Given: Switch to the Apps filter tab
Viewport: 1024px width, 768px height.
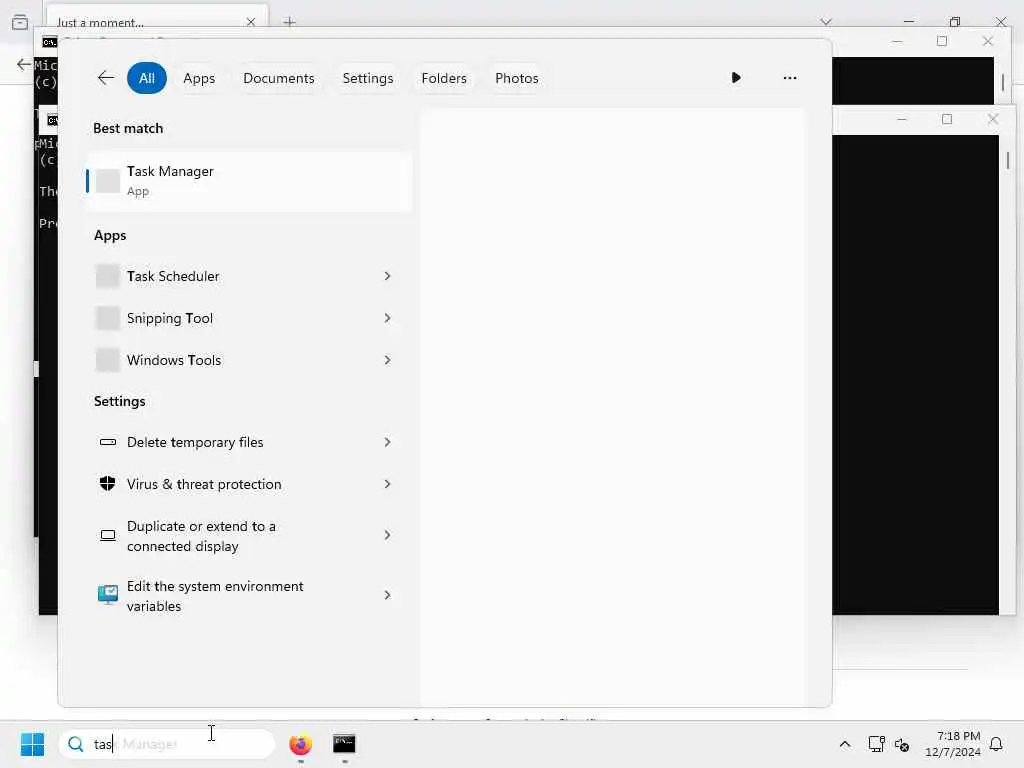Looking at the screenshot, I should [199, 78].
